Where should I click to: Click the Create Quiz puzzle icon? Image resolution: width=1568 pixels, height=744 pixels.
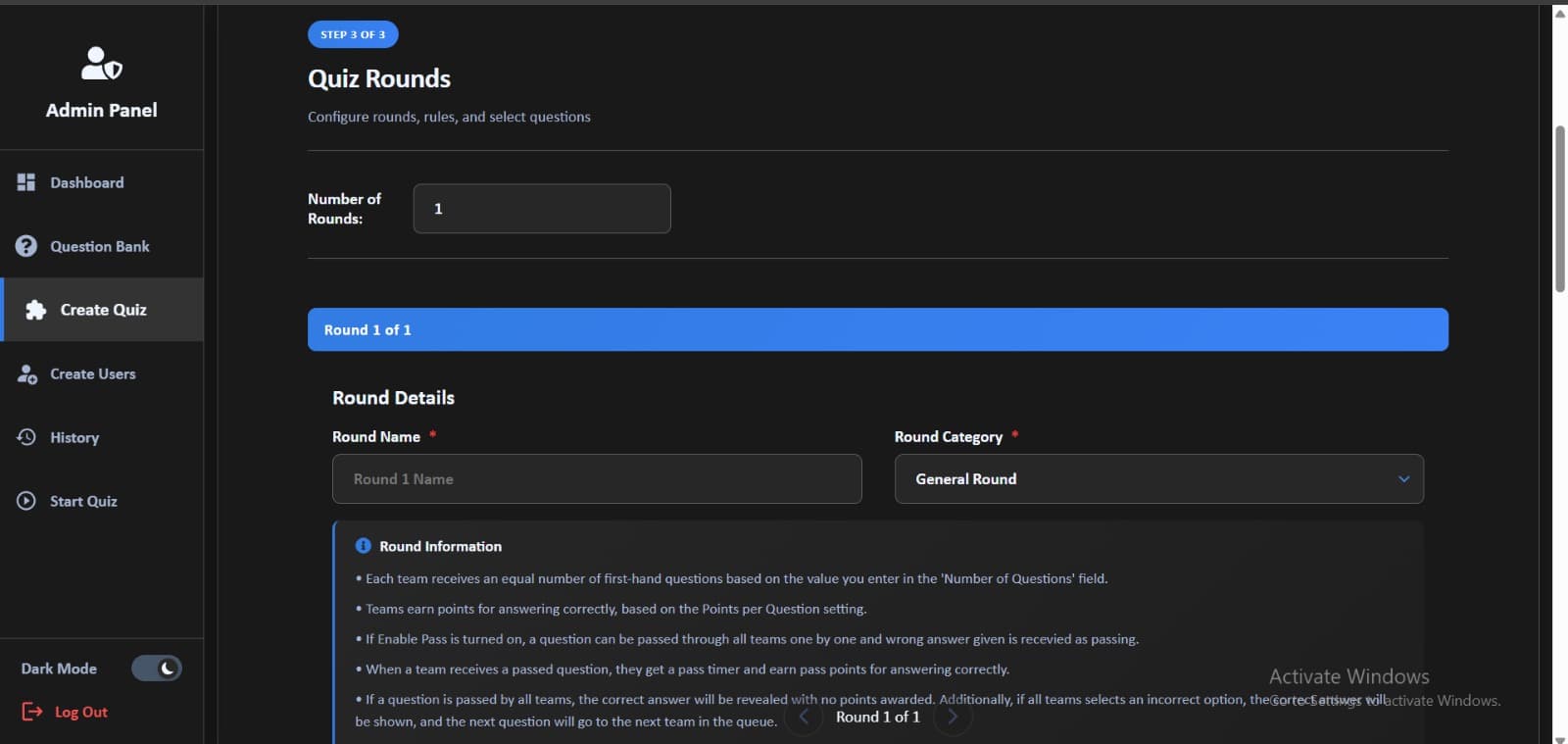tap(36, 310)
